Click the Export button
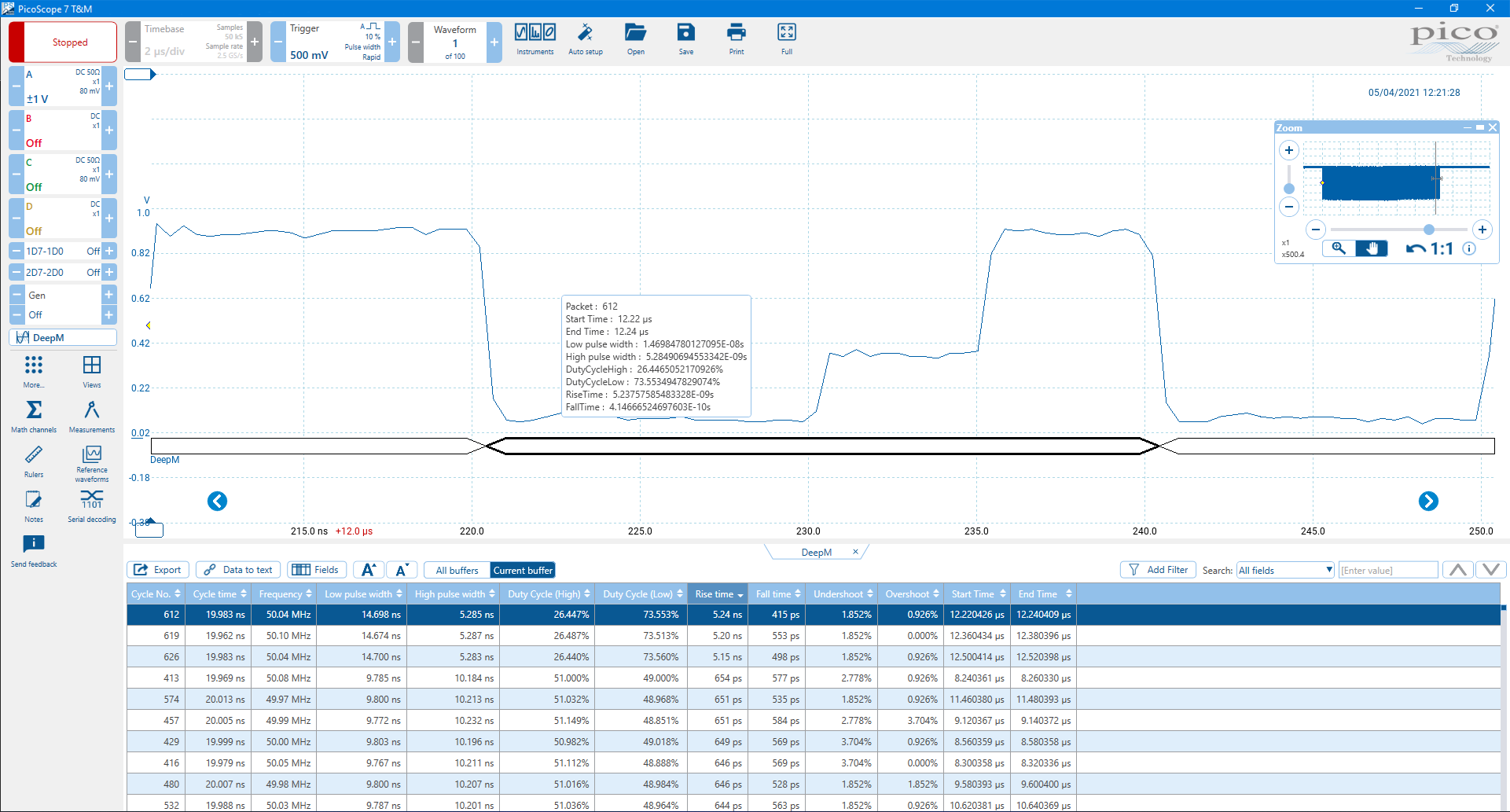This screenshot has height=812, width=1510. pos(158,570)
